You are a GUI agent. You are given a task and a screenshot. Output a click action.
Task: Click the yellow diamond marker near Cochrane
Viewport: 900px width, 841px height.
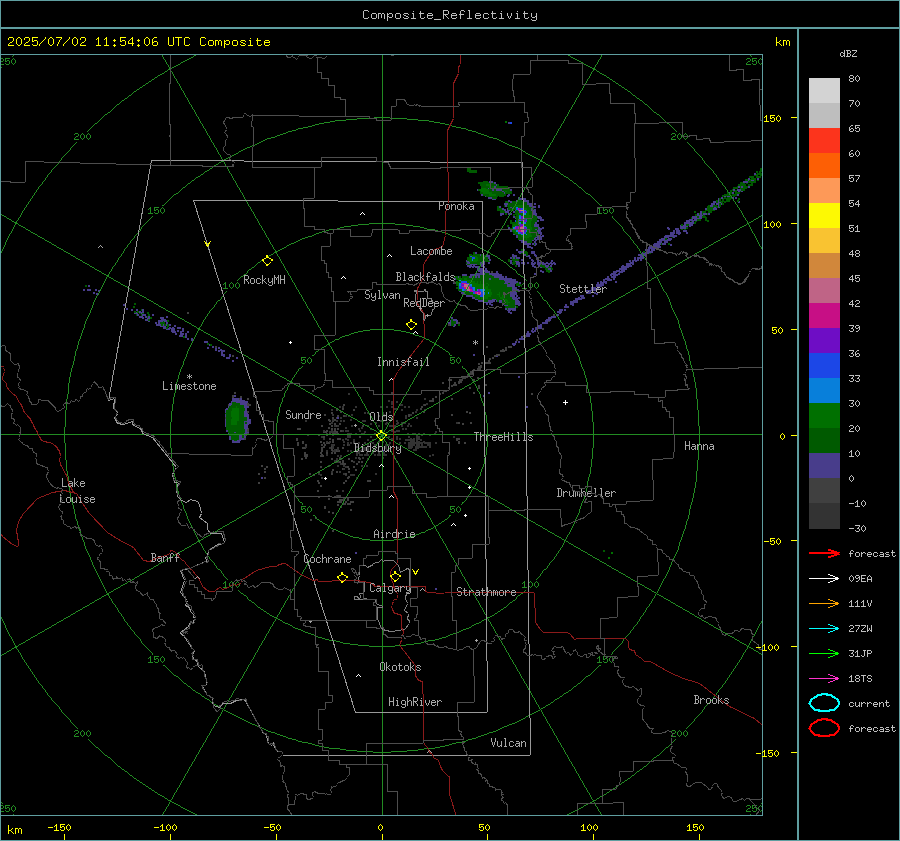pos(343,577)
